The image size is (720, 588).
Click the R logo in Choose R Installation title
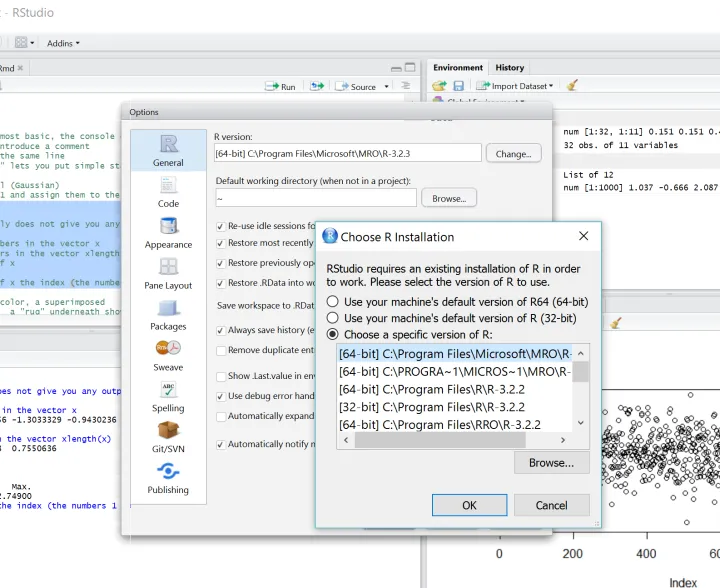point(330,236)
